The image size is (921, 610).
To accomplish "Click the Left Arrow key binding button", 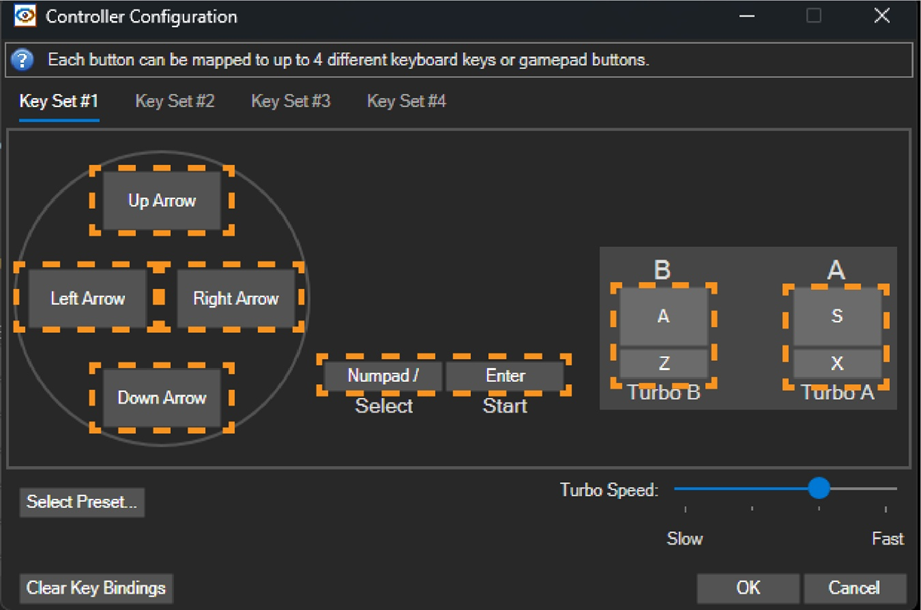I will point(88,298).
